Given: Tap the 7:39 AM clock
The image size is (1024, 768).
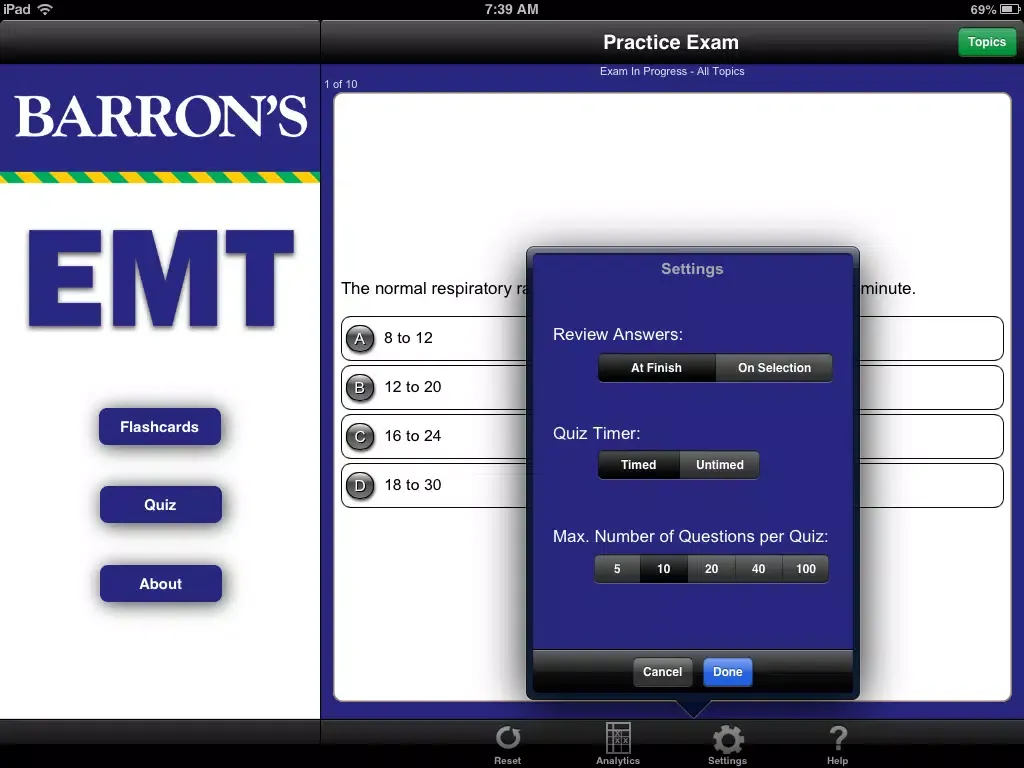Looking at the screenshot, I should coord(511,9).
